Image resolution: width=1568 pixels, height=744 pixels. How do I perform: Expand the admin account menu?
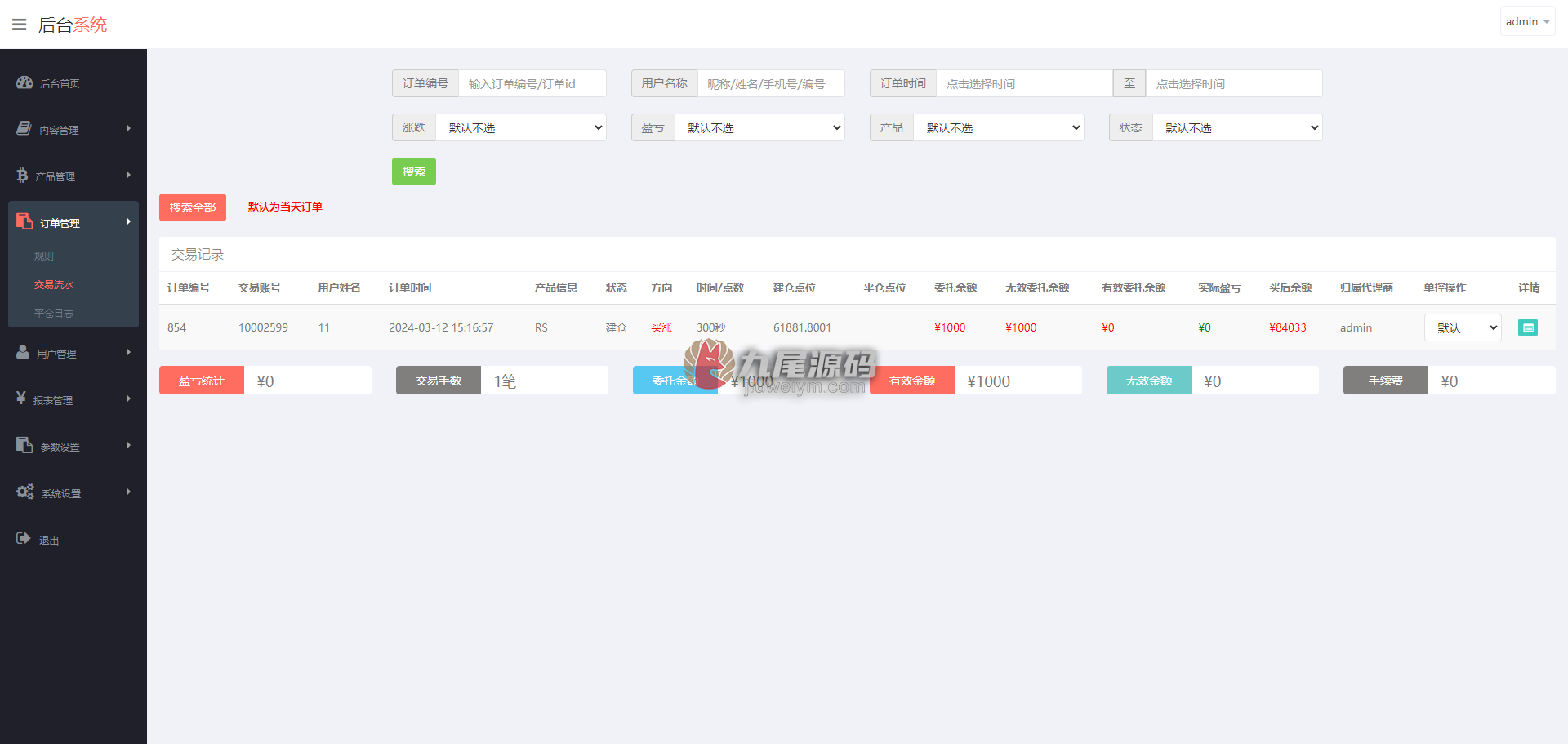[1527, 21]
